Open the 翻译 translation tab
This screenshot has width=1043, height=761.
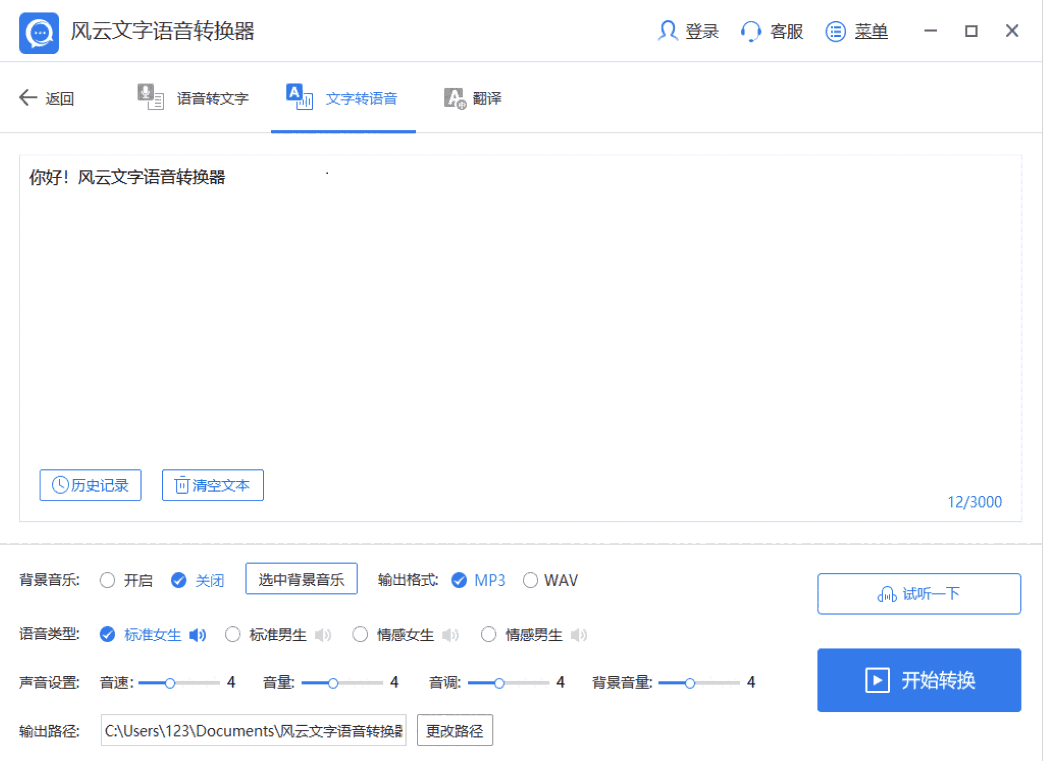[x=473, y=98]
